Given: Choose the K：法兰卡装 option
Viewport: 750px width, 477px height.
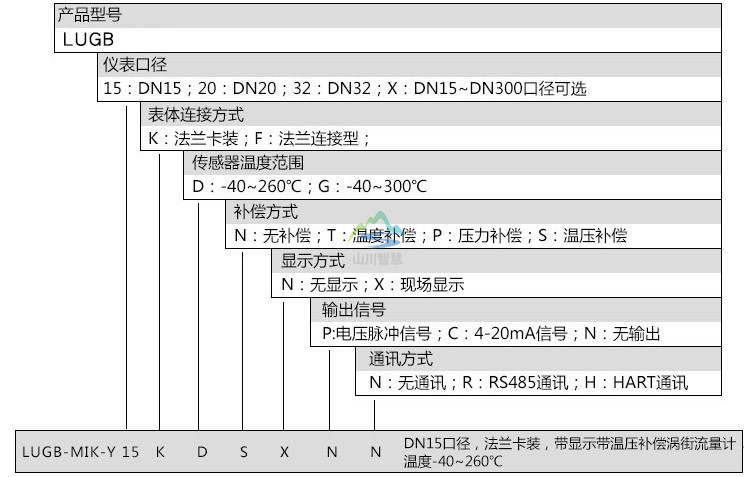Looking at the screenshot, I should 187,138.
